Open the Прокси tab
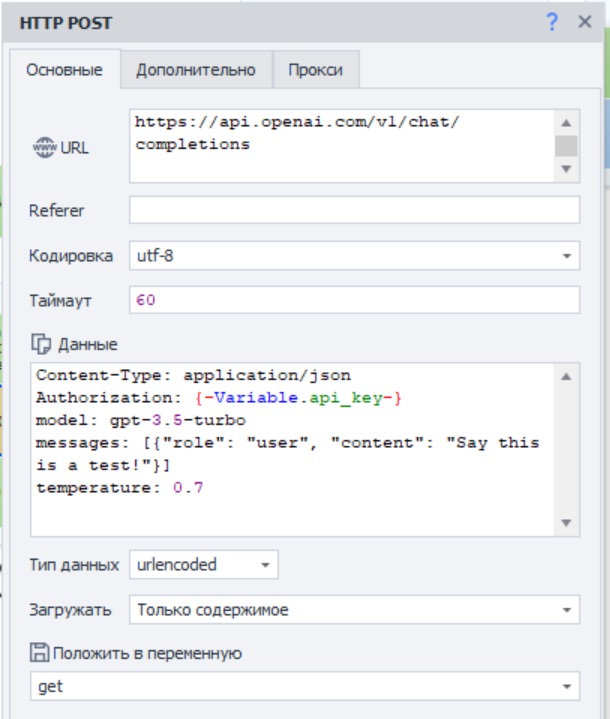The image size is (610, 719). (x=315, y=70)
